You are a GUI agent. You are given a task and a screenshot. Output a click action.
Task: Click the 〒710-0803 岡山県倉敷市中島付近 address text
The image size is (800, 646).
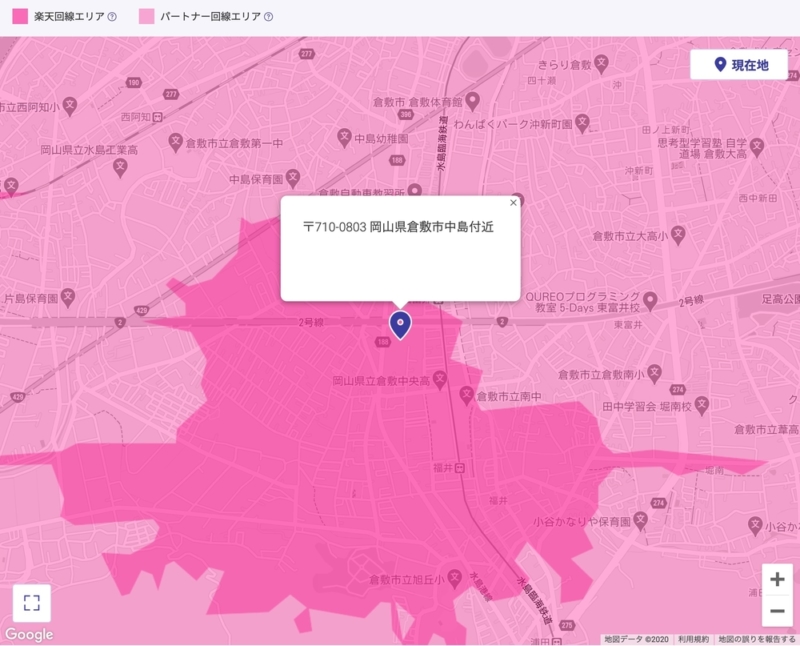[398, 227]
